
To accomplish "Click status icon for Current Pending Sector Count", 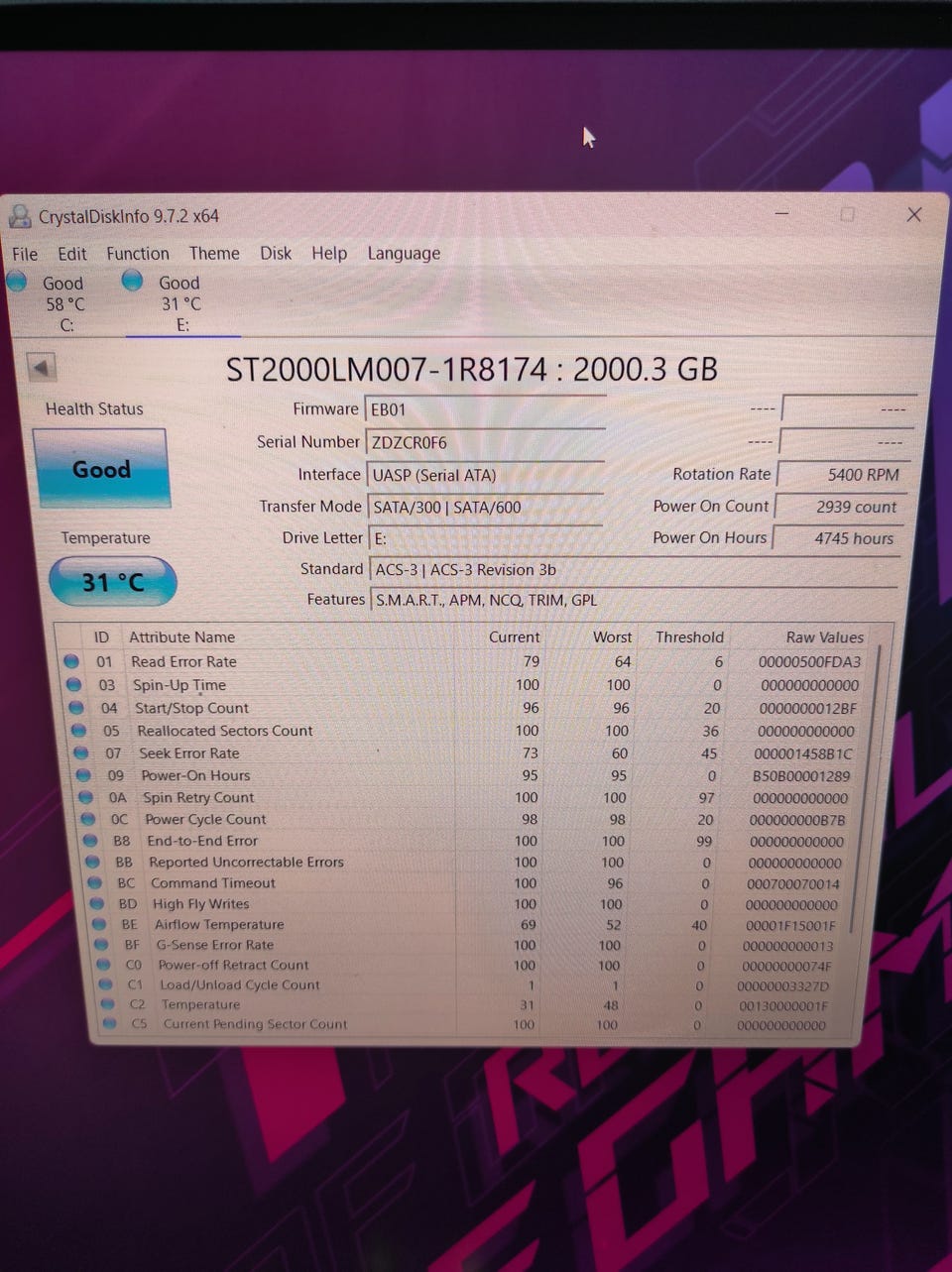I will click(x=110, y=1023).
